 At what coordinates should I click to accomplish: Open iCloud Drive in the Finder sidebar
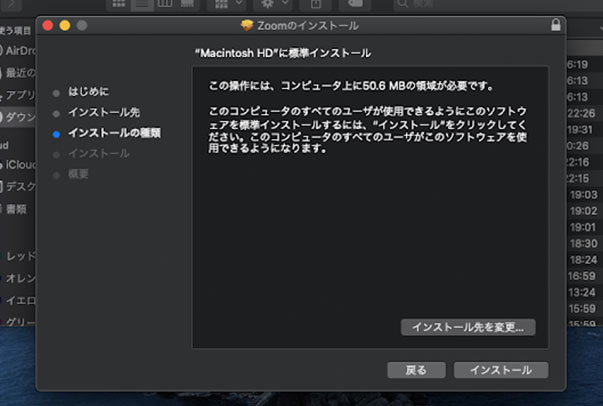[17, 165]
